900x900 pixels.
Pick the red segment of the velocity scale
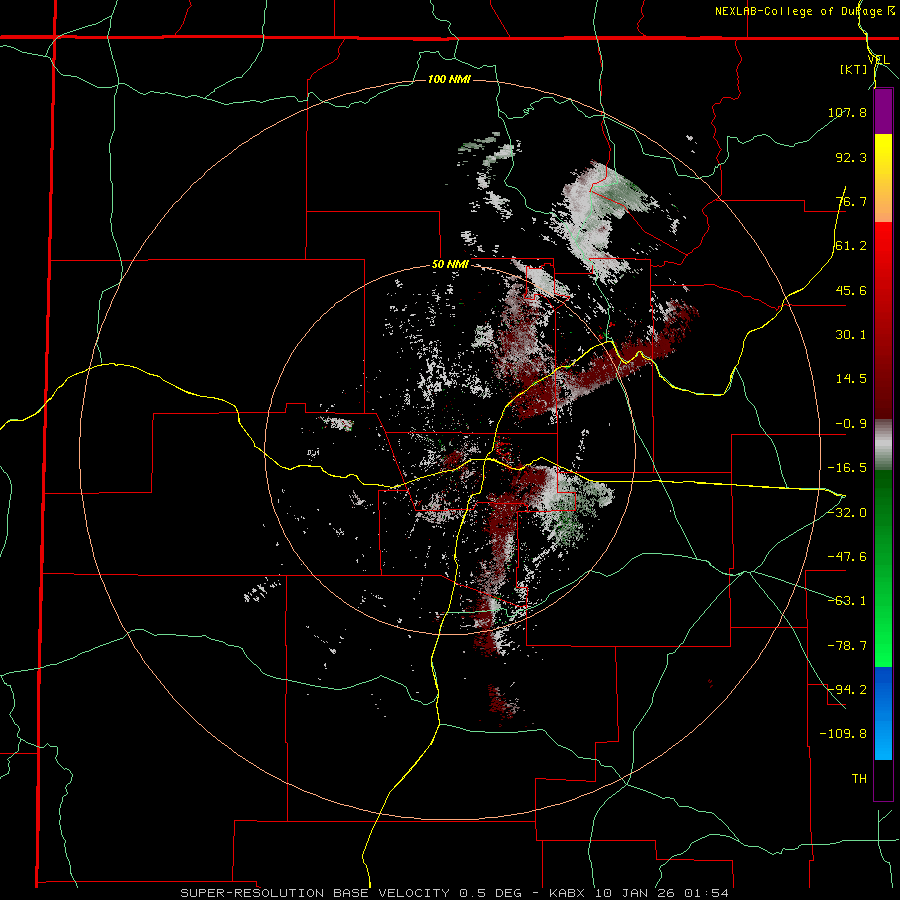[883, 320]
